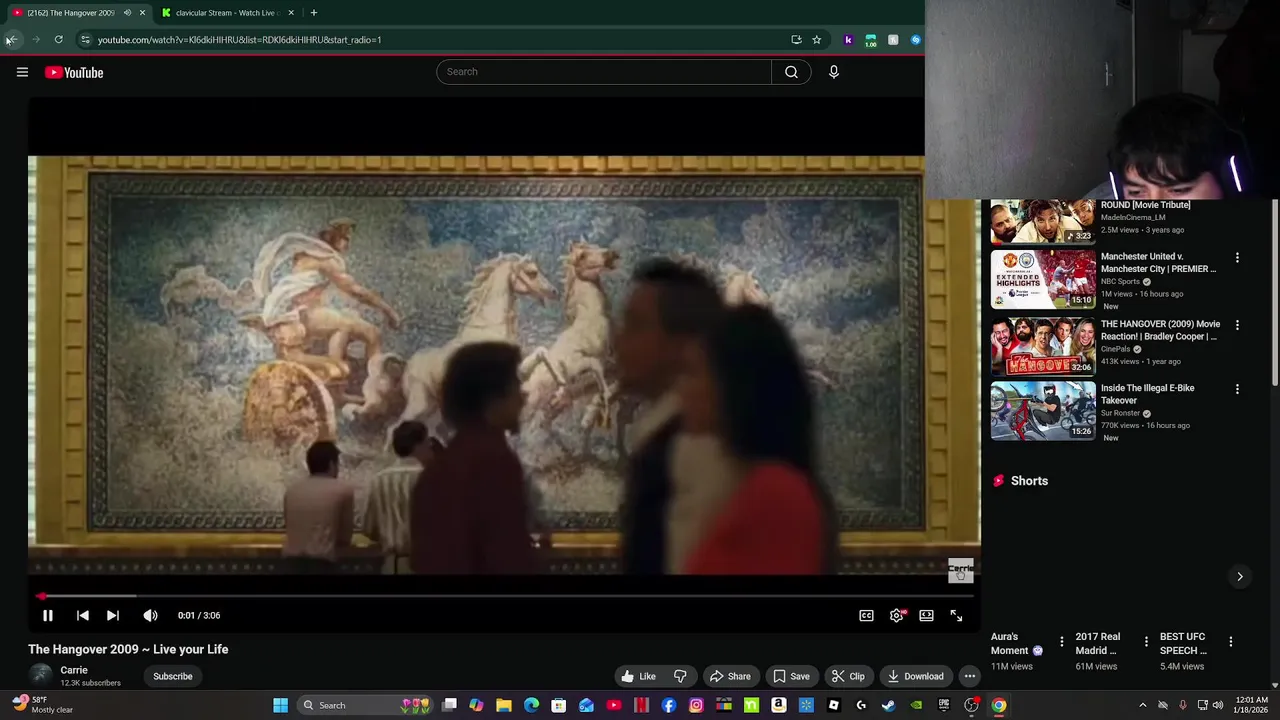1280x720 pixels.
Task: Open more actions ellipsis below video
Action: (x=969, y=676)
